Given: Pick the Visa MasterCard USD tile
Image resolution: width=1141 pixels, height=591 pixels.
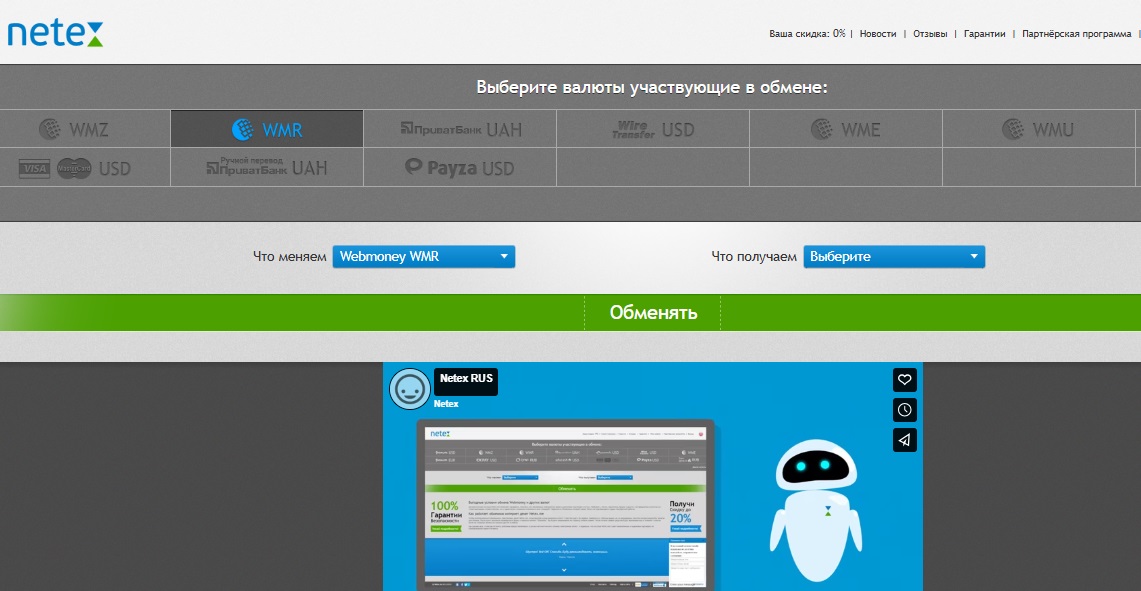Looking at the screenshot, I should tap(73, 168).
